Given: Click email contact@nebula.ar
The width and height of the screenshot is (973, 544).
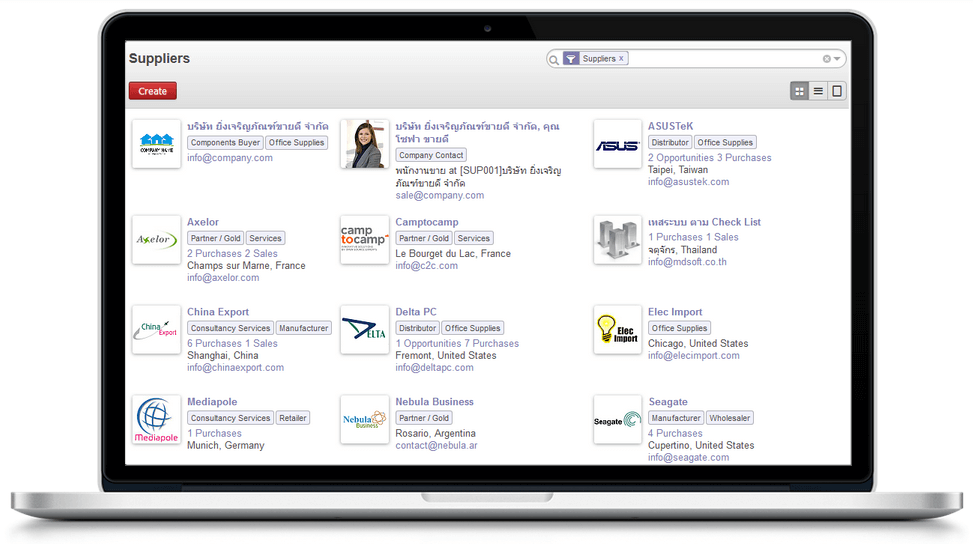Looking at the screenshot, I should tap(436, 445).
